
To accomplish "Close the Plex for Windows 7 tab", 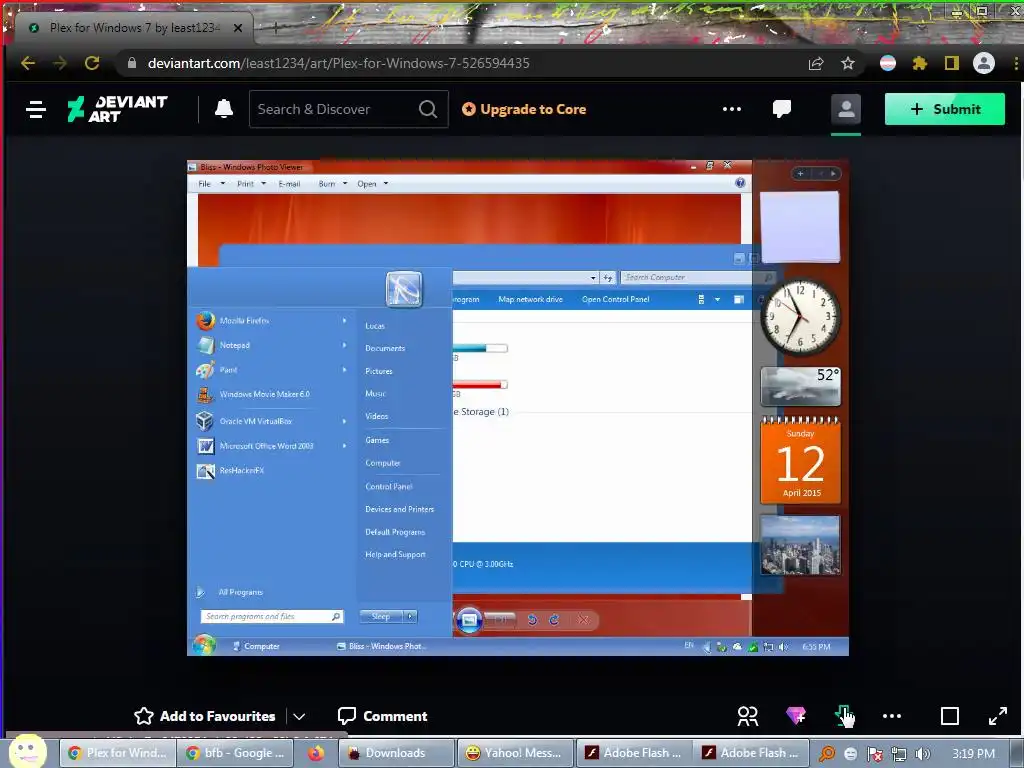I will click(238, 28).
